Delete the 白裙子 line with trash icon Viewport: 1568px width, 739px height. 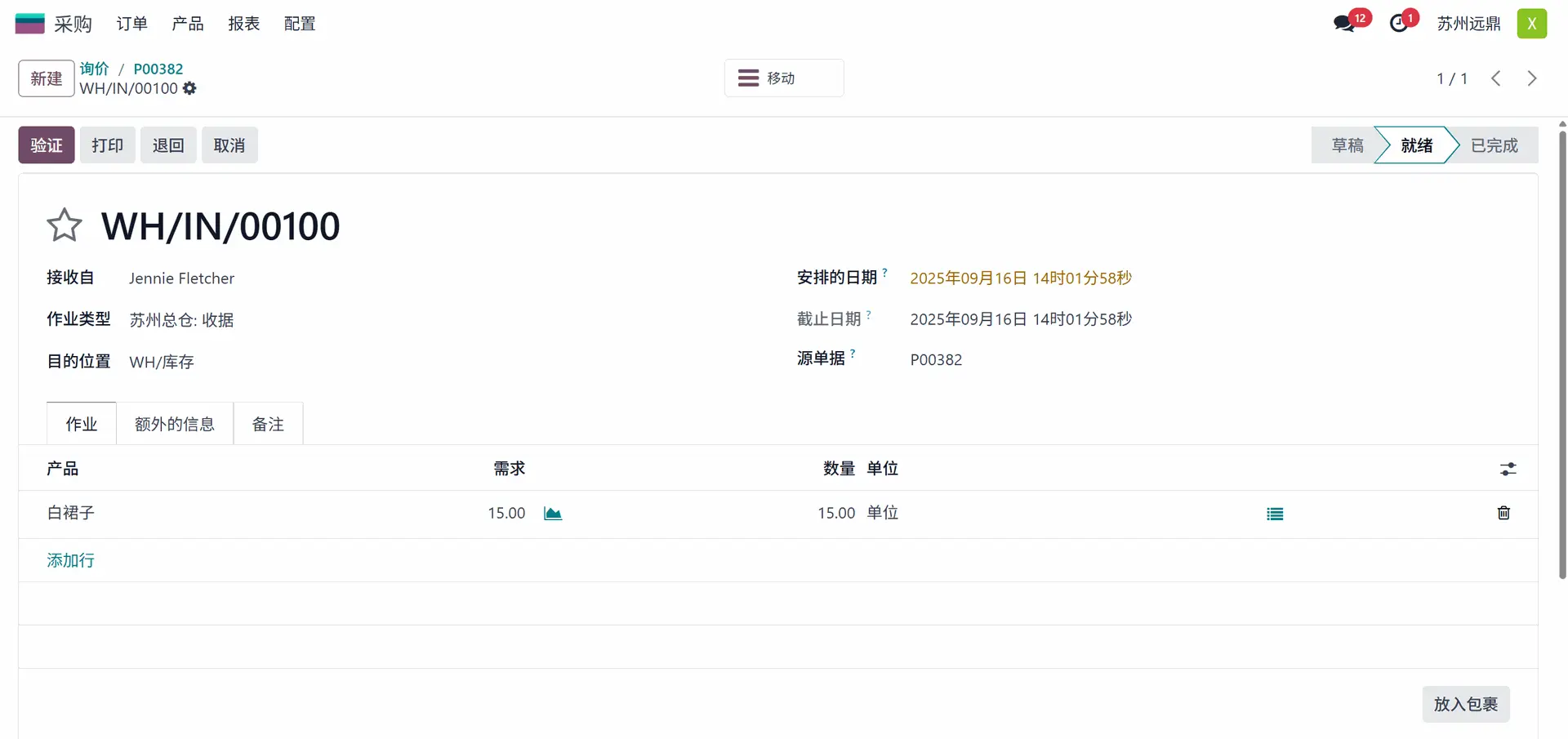[1503, 513]
